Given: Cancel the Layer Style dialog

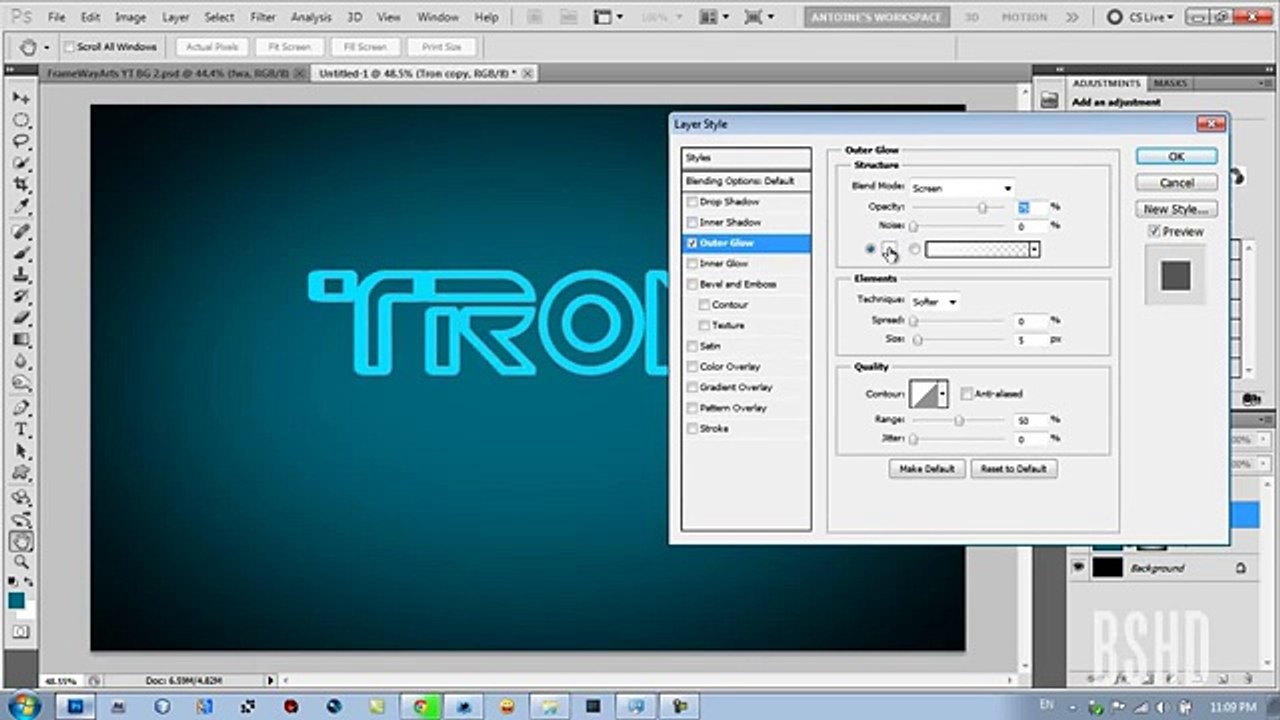Looking at the screenshot, I should click(x=1176, y=183).
